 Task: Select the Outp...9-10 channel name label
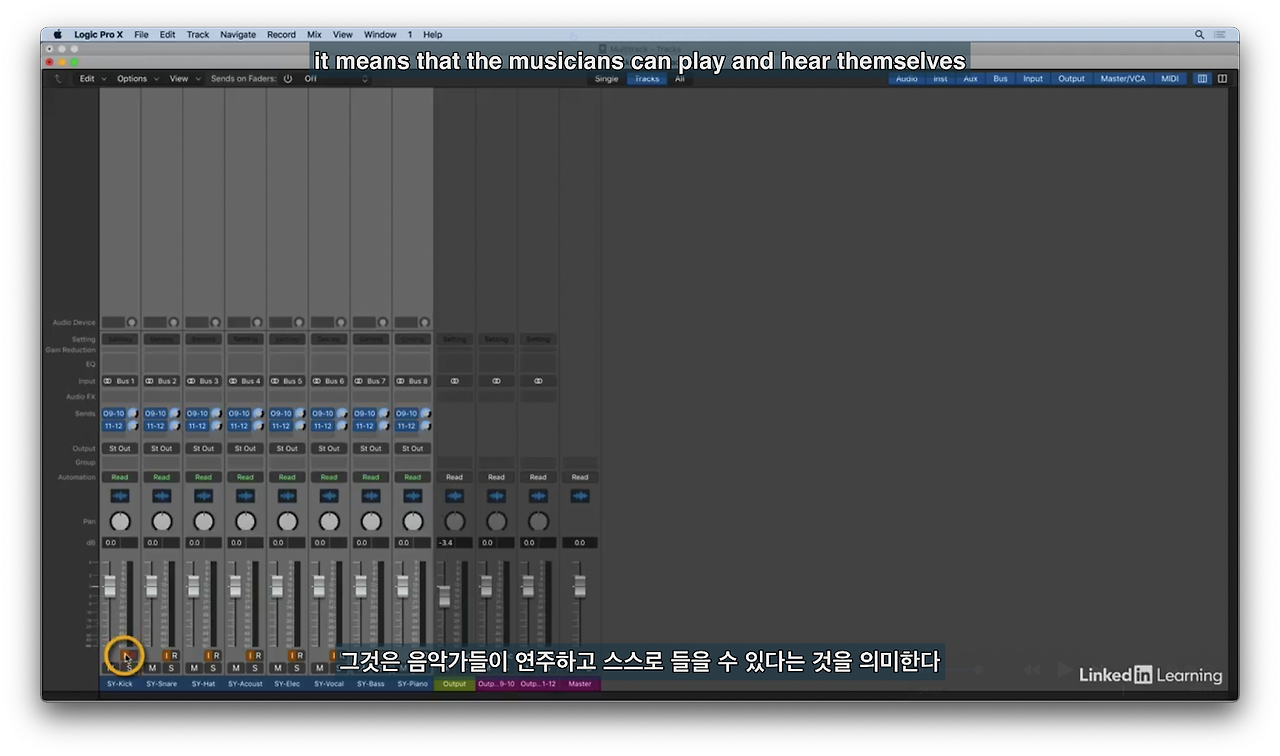(497, 684)
